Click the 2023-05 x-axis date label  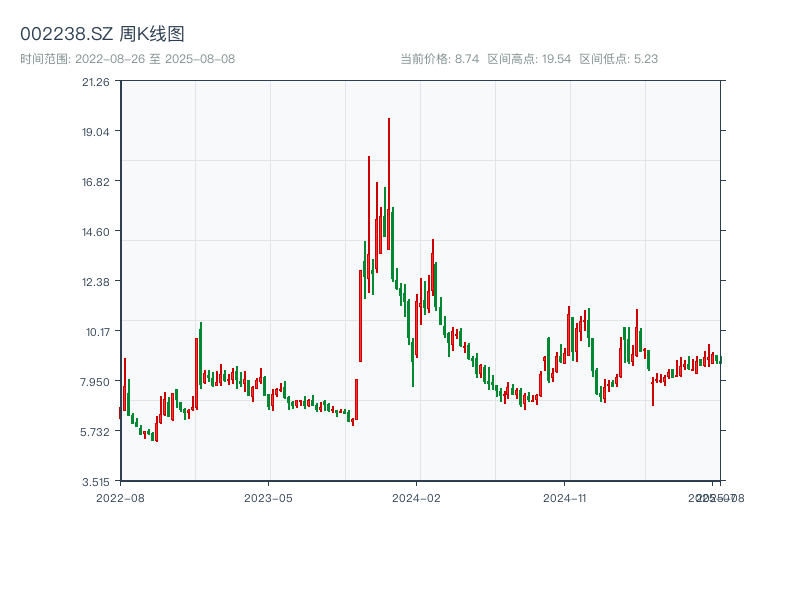pos(268,498)
